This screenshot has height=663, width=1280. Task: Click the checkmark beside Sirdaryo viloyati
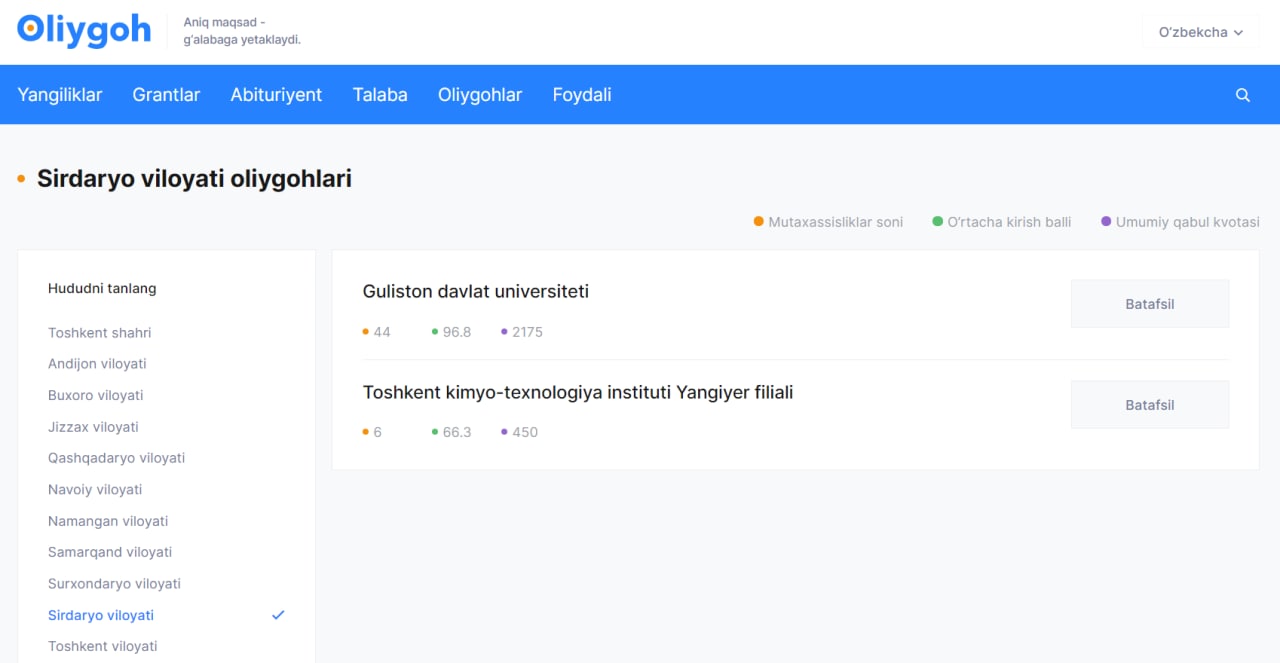278,615
